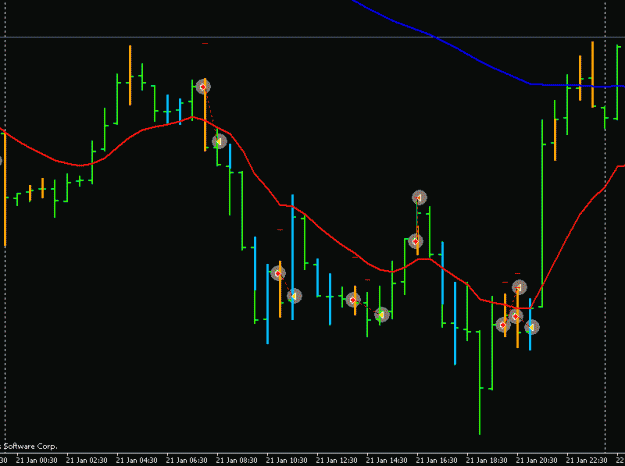Viewport: 625px width, 466px height.
Task: Click the '21 Jan 14:30' time label
Action: tap(387, 460)
